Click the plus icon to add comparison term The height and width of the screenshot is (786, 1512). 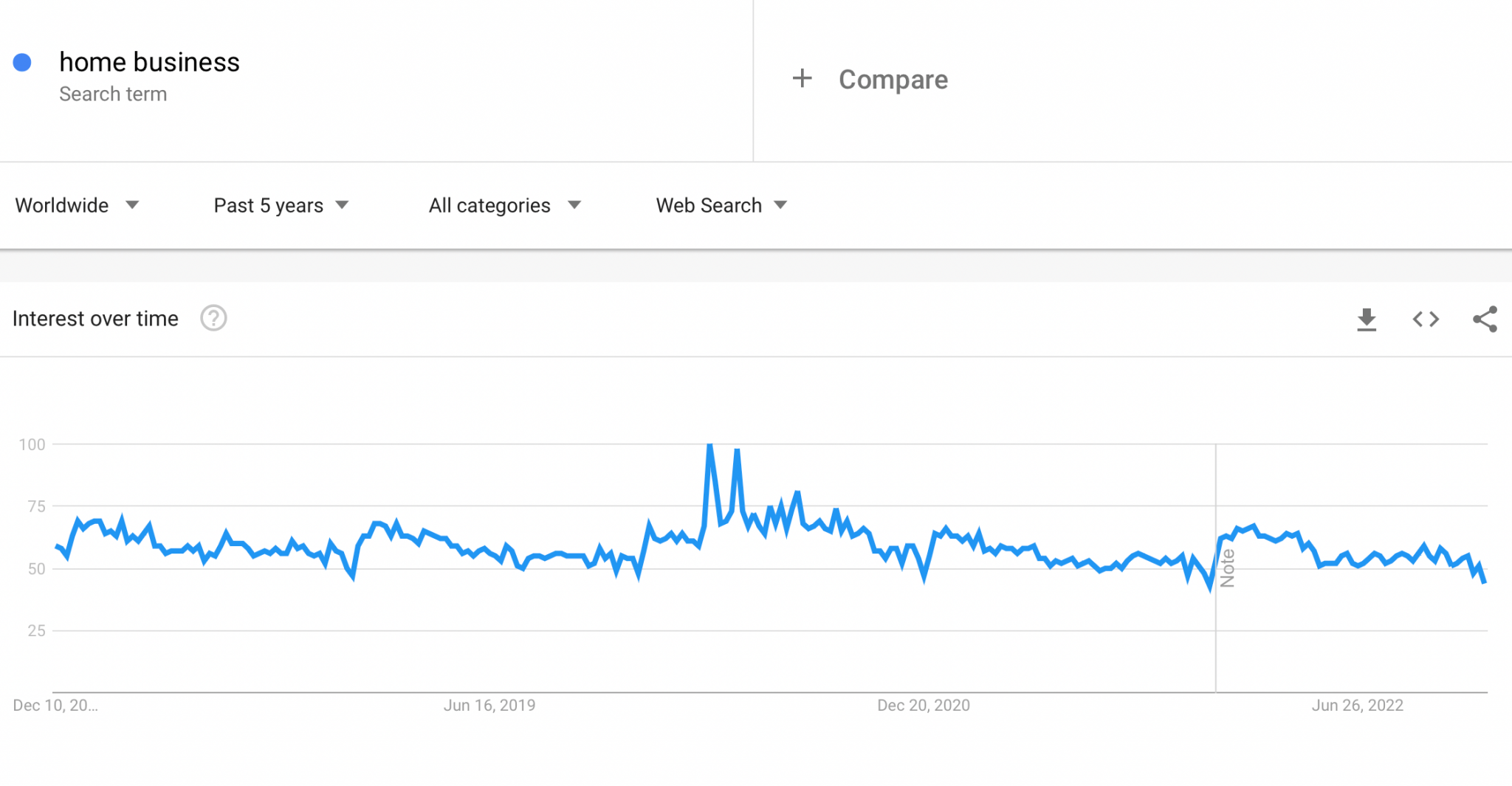(x=802, y=78)
